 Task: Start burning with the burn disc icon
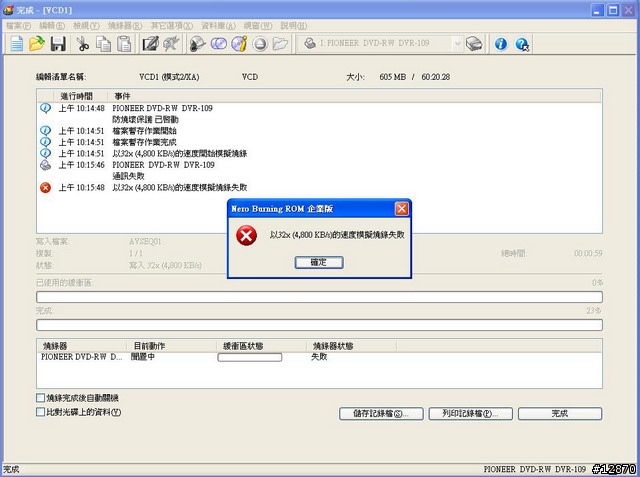[198, 44]
